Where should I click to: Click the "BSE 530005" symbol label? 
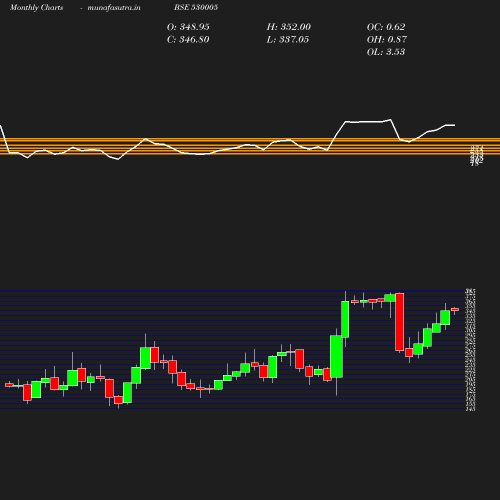click(x=196, y=7)
